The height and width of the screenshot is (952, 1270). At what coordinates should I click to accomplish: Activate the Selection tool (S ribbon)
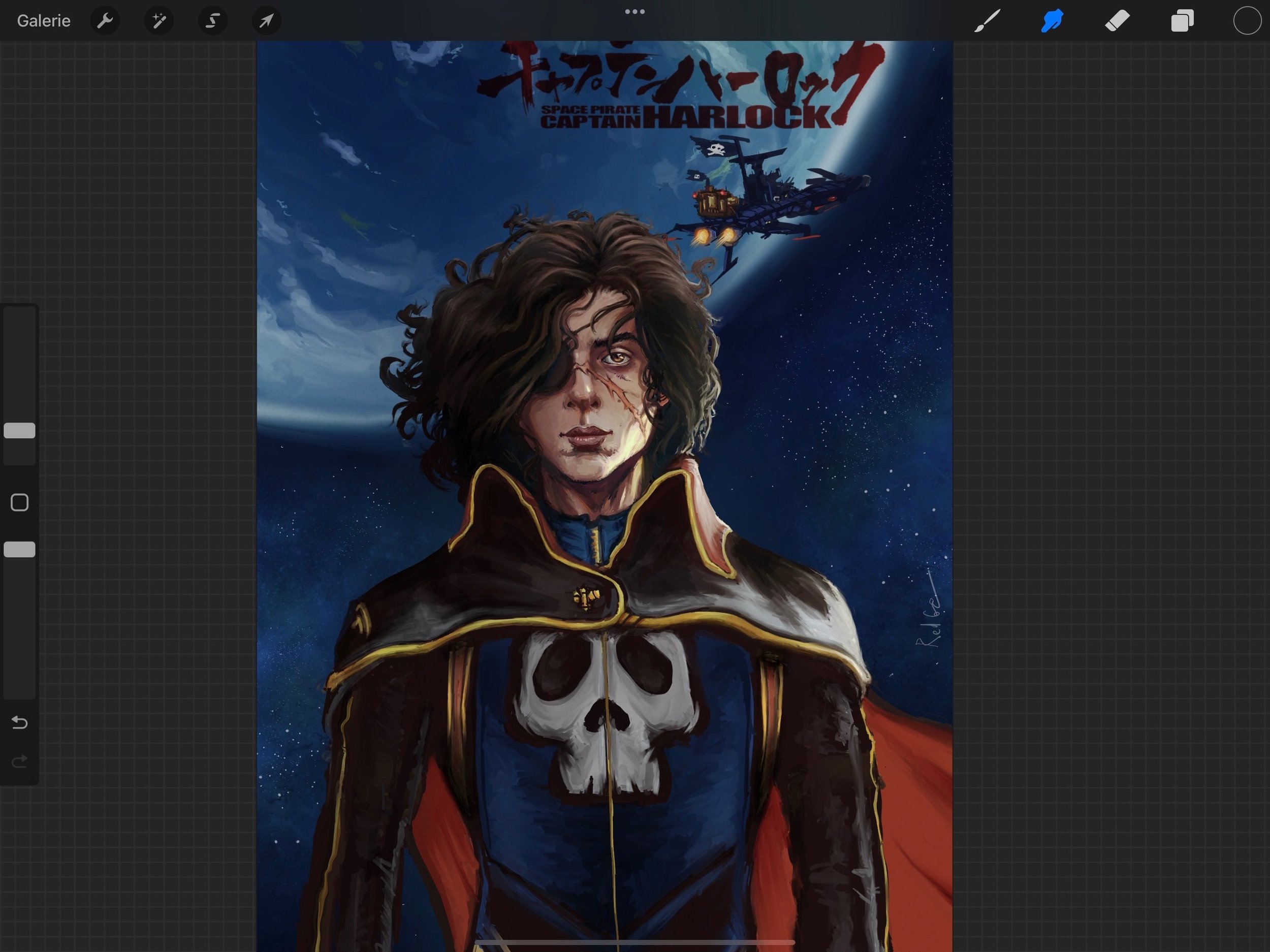point(212,21)
